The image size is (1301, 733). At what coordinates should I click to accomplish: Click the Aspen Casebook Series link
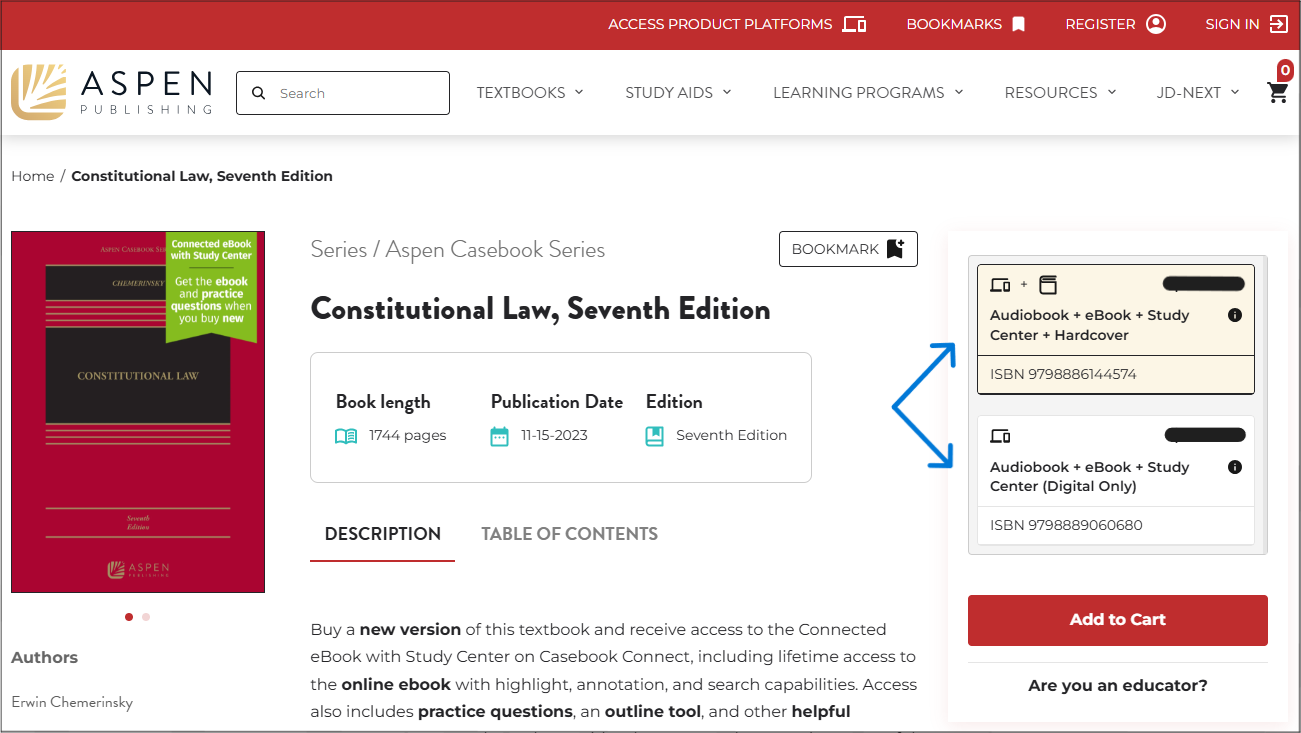[495, 250]
